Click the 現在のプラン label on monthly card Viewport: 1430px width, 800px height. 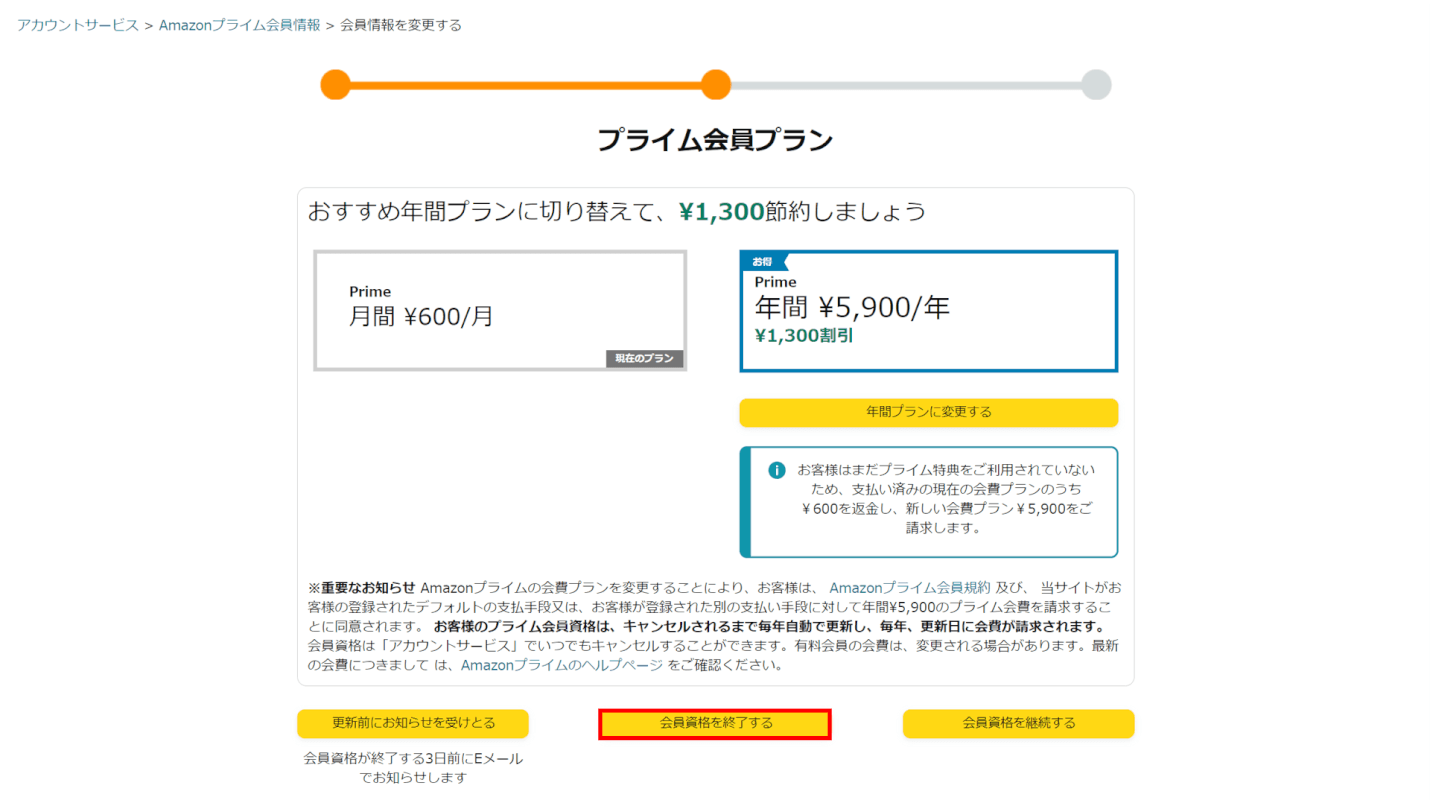click(644, 359)
